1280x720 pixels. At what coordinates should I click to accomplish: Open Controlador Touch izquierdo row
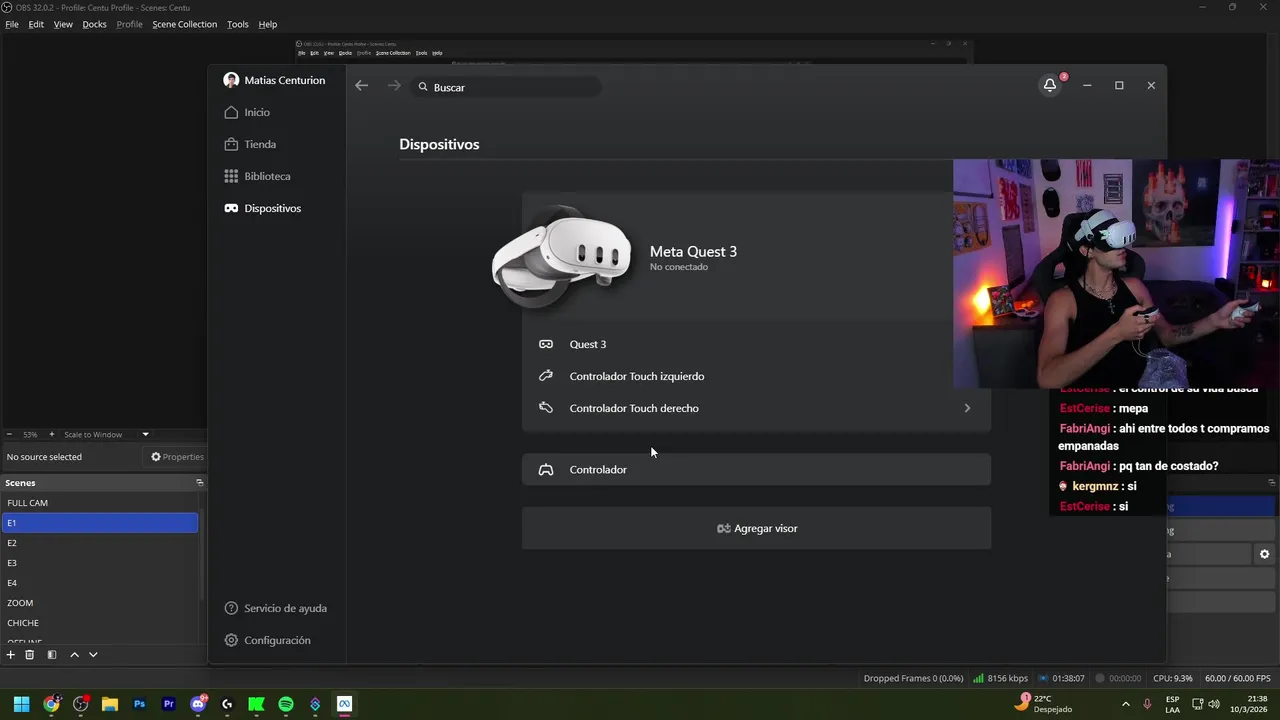tap(756, 376)
